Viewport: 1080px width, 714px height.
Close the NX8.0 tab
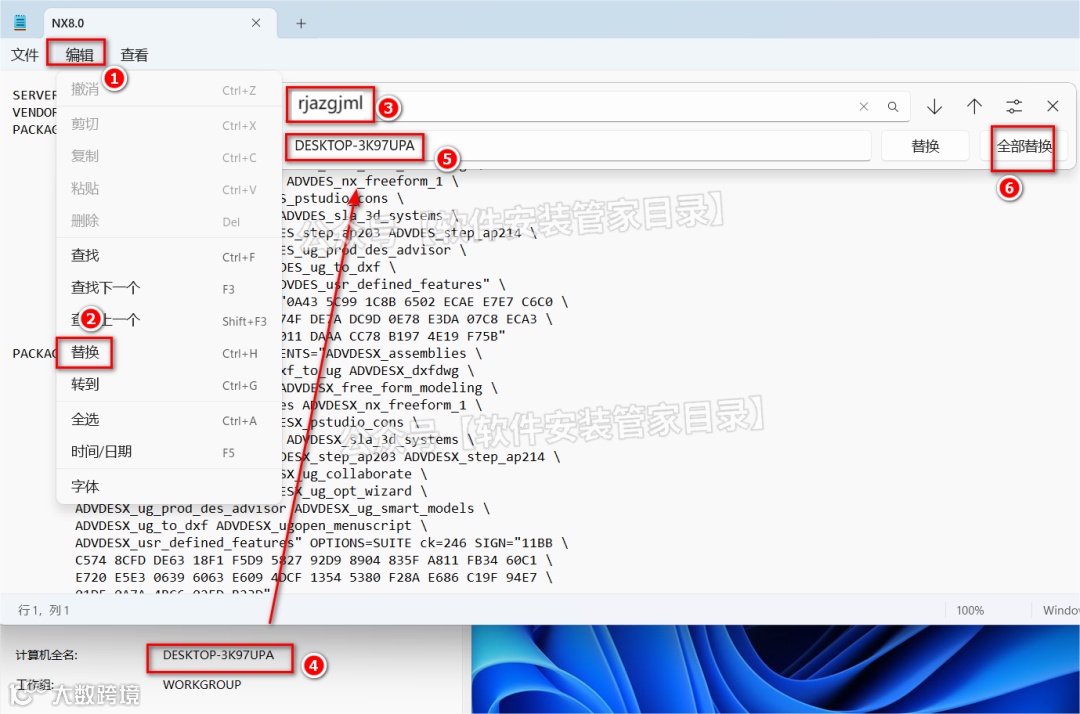pyautogui.click(x=256, y=23)
